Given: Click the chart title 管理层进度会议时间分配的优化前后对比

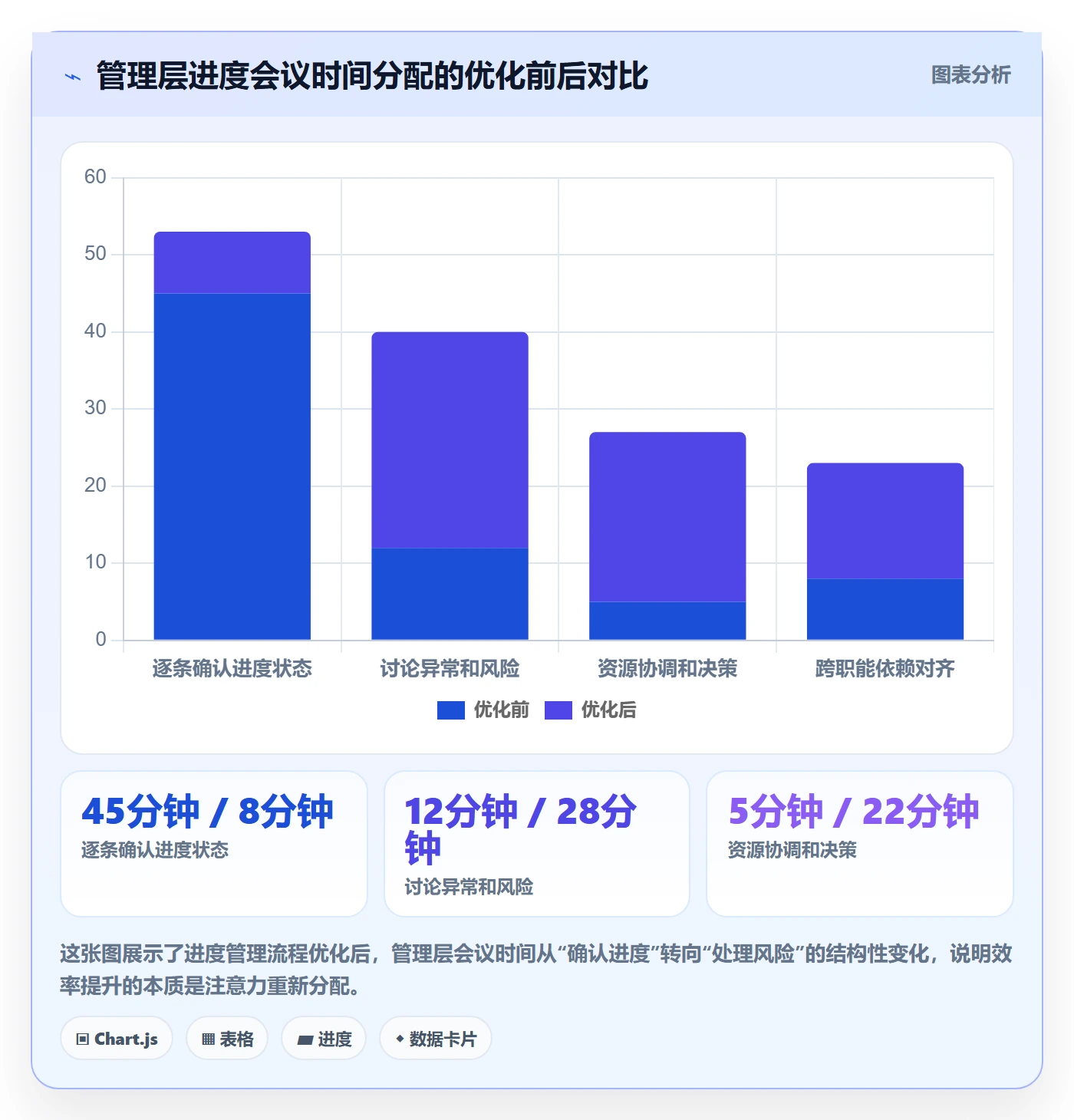Looking at the screenshot, I should pyautogui.click(x=373, y=76).
